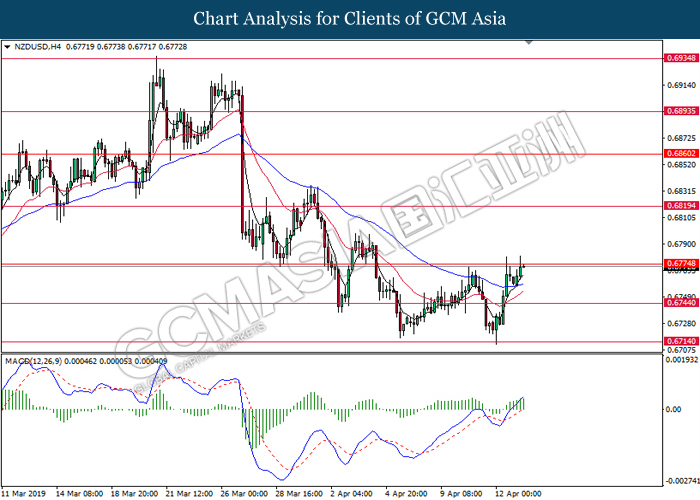Click the -0.002741 MACD scale value
700x500 pixels.
click(x=682, y=481)
